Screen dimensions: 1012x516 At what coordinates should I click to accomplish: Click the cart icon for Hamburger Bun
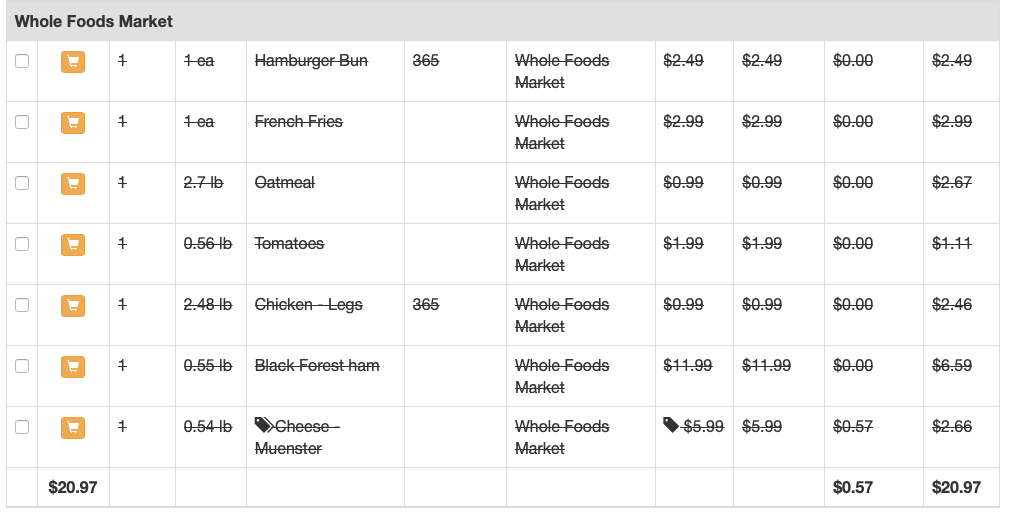[x=73, y=62]
